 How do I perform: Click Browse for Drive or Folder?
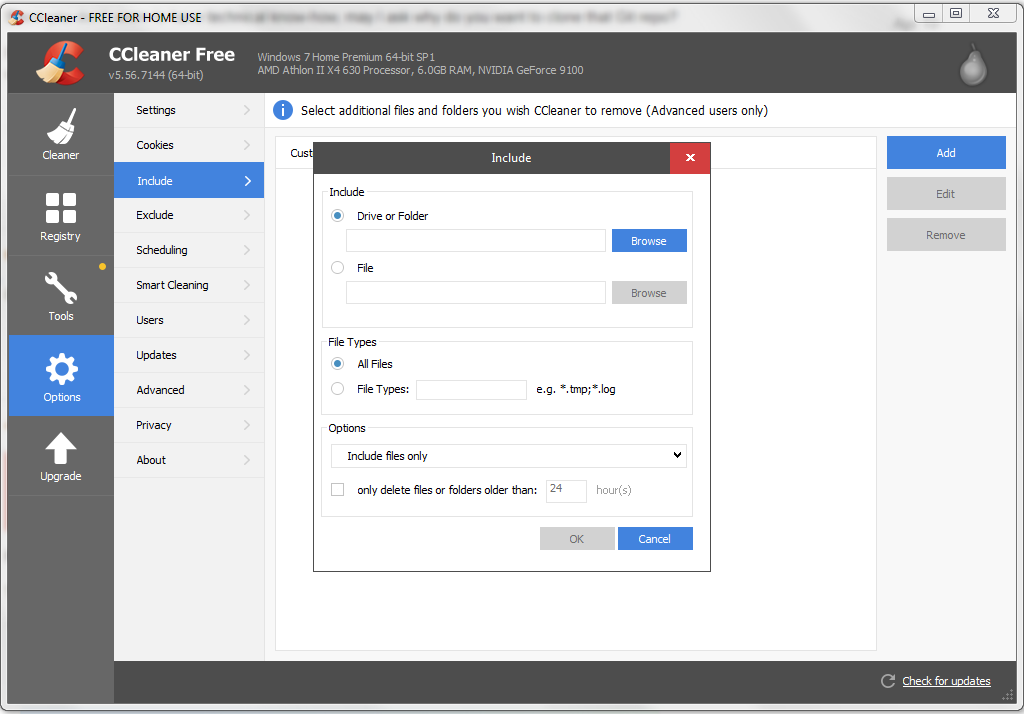click(649, 240)
